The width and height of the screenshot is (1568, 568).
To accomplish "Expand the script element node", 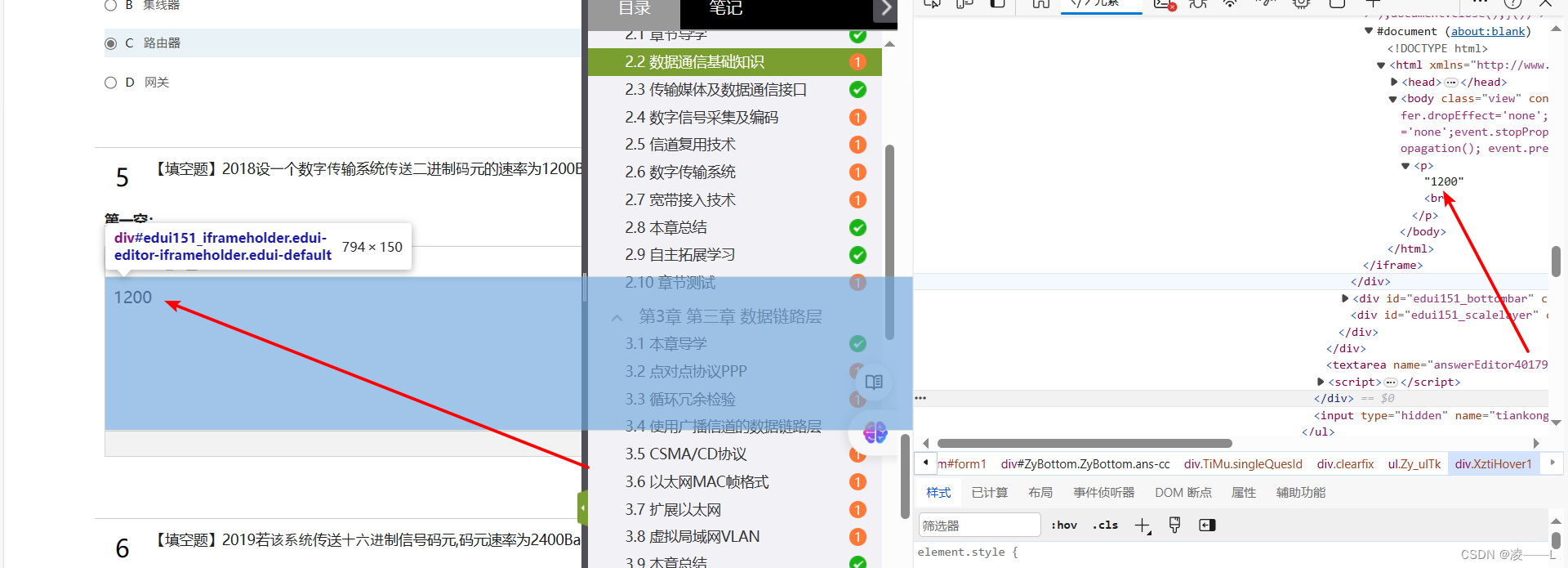I will 1321,382.
